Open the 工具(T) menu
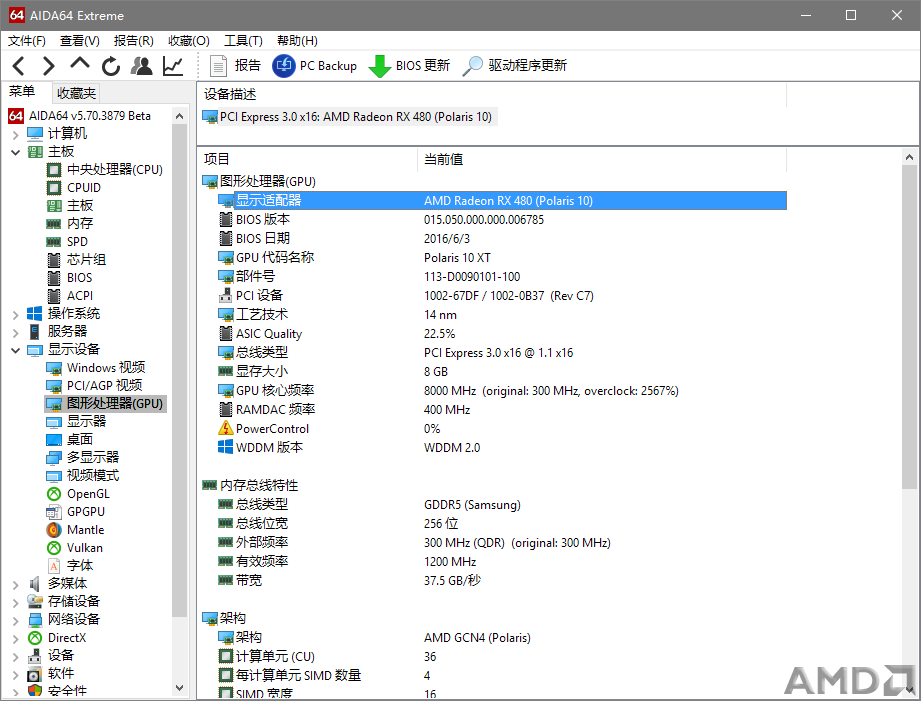 pos(243,41)
